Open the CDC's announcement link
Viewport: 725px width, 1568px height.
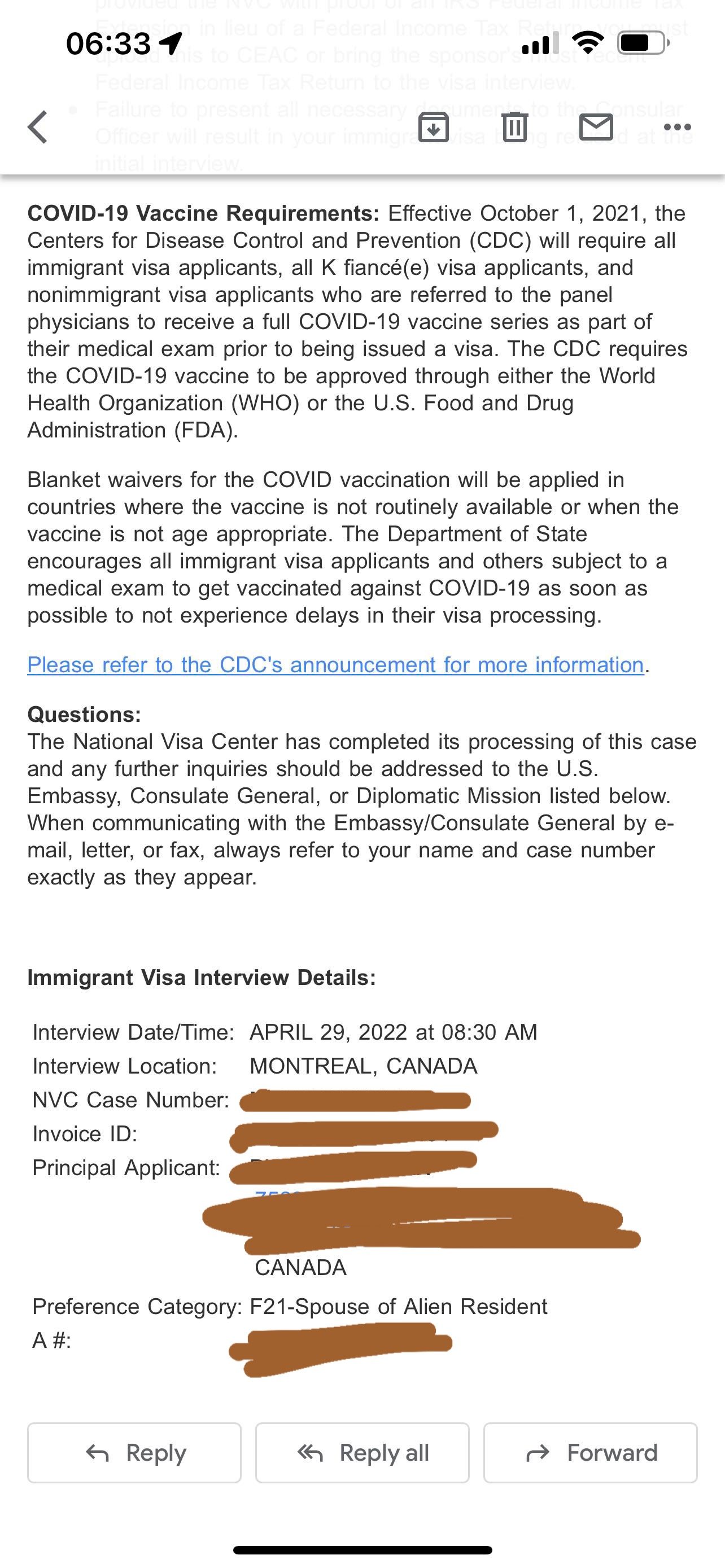coord(335,665)
